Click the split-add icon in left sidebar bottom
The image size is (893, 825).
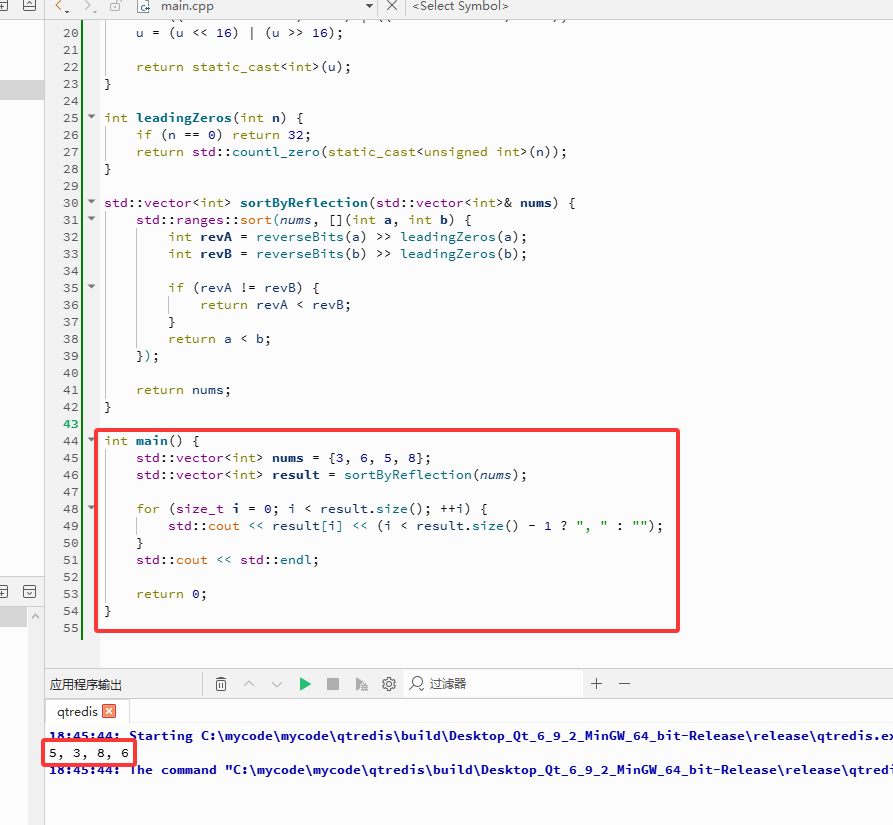click(x=3, y=592)
